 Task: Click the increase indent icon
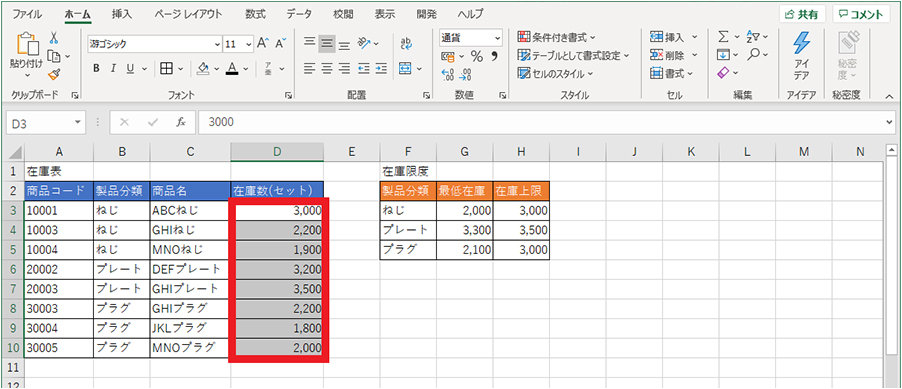pyautogui.click(x=381, y=68)
